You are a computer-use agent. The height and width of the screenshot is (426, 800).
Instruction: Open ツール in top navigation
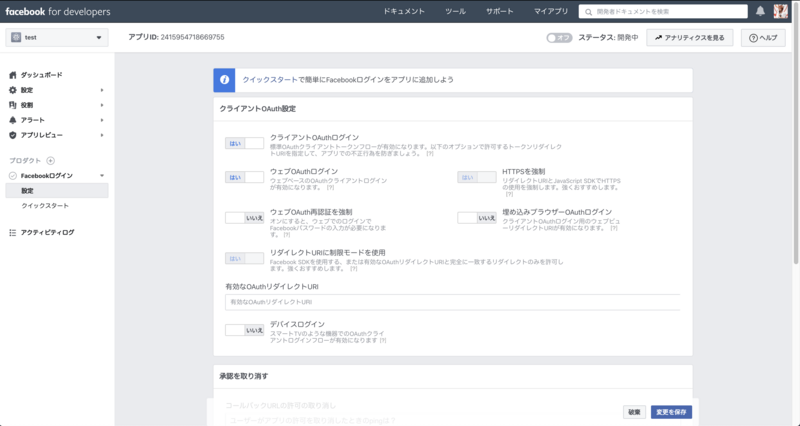click(x=455, y=11)
